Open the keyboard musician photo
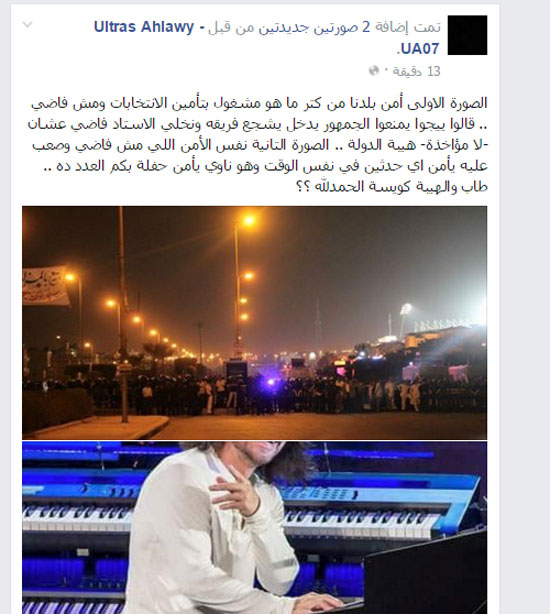Viewport: 550px width, 614px height. point(254,527)
